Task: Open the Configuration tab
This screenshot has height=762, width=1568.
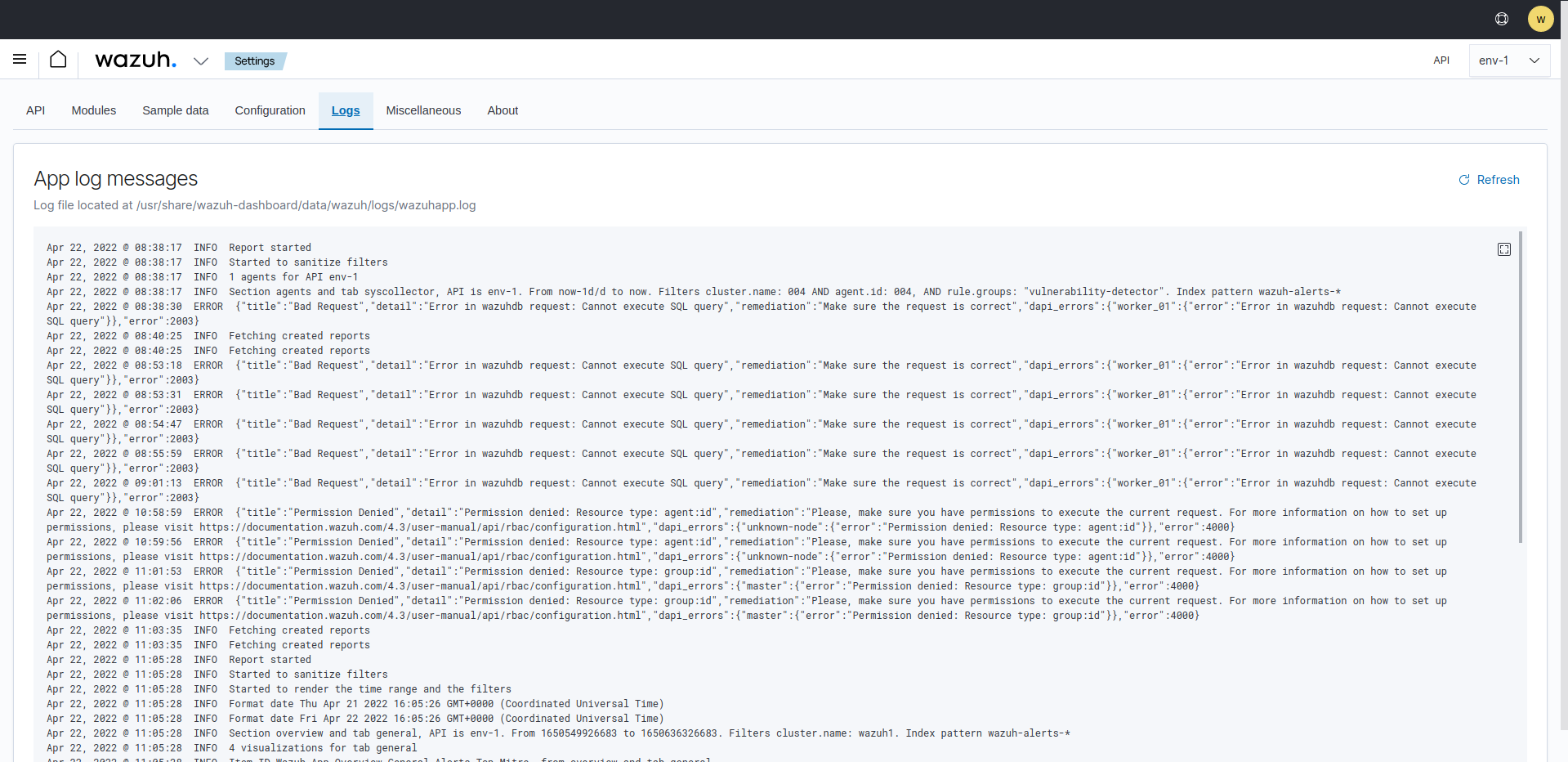Action: [270, 110]
